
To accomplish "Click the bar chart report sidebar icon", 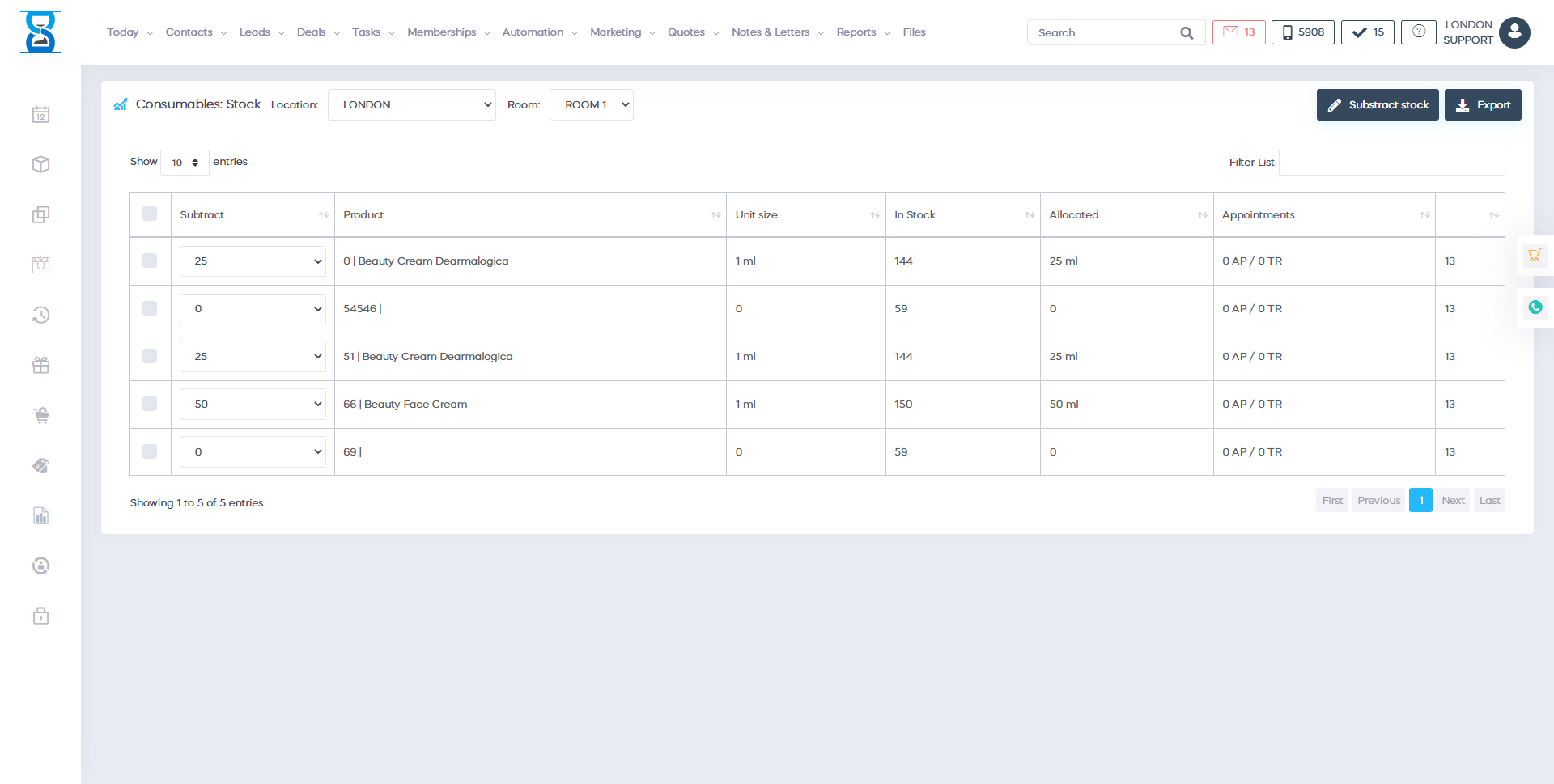I will pyautogui.click(x=40, y=516).
